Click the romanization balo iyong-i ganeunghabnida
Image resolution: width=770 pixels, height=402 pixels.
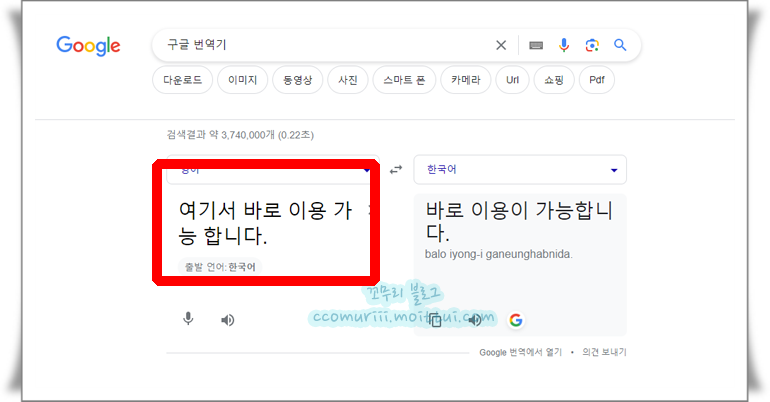pyautogui.click(x=498, y=254)
